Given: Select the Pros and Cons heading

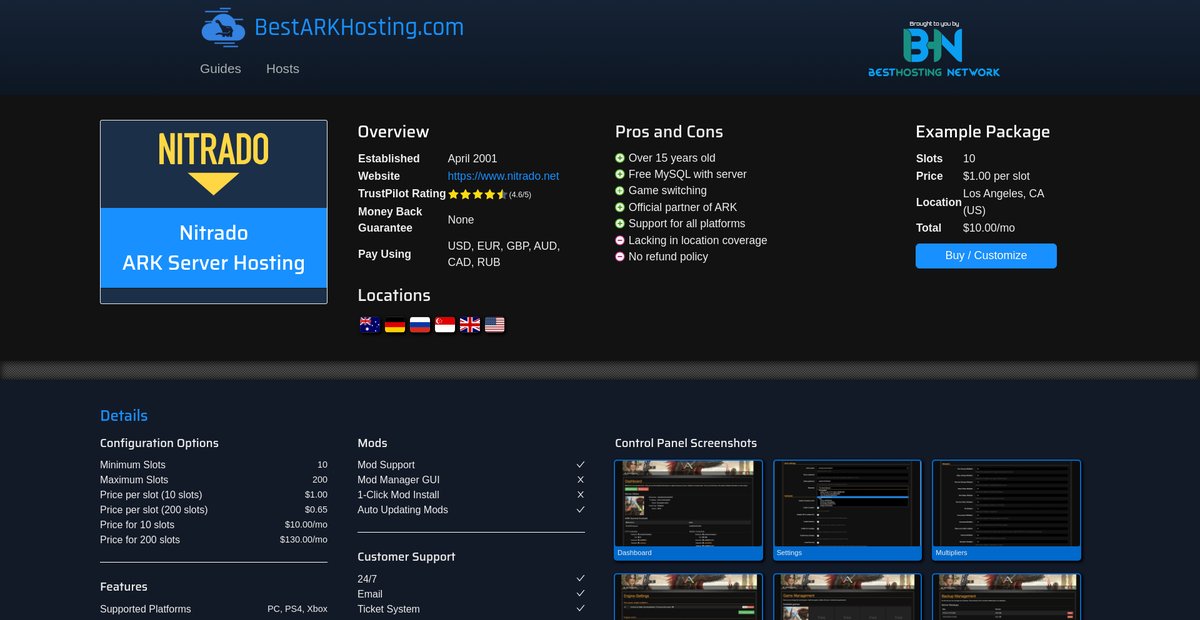Looking at the screenshot, I should pyautogui.click(x=669, y=132).
